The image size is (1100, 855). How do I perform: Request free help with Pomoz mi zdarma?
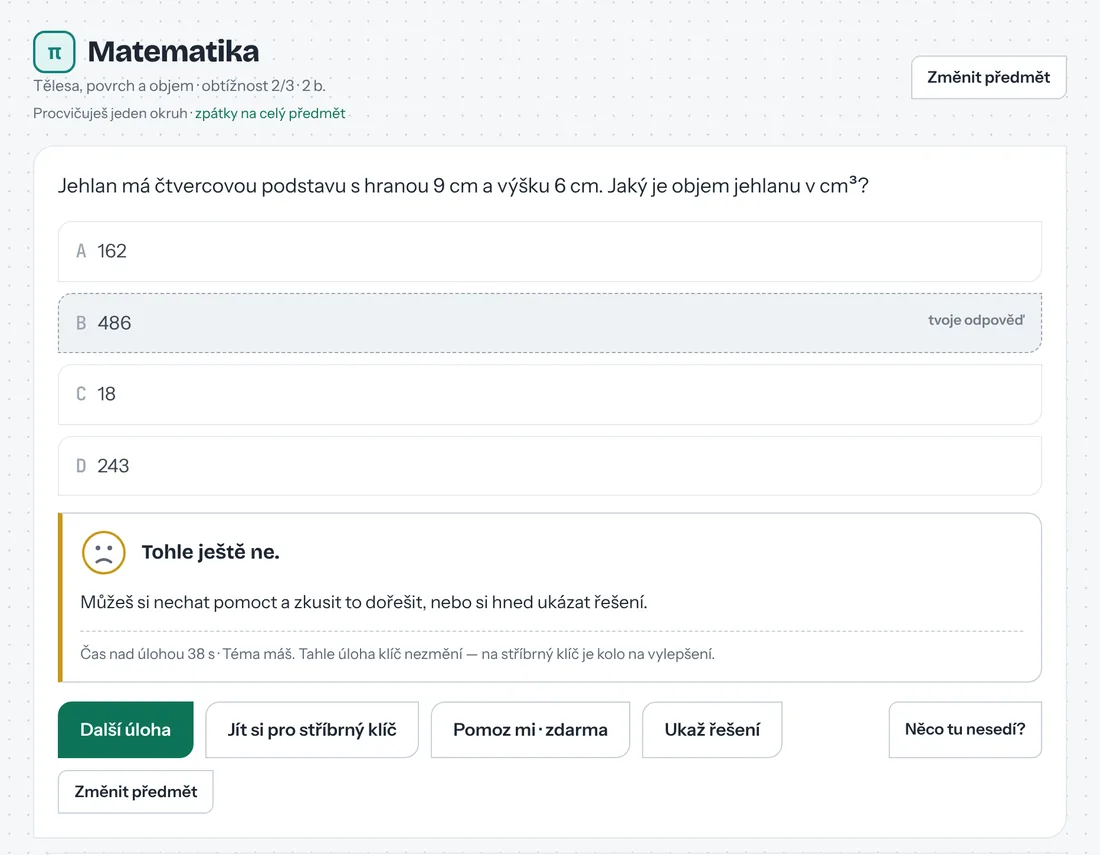pyautogui.click(x=530, y=729)
